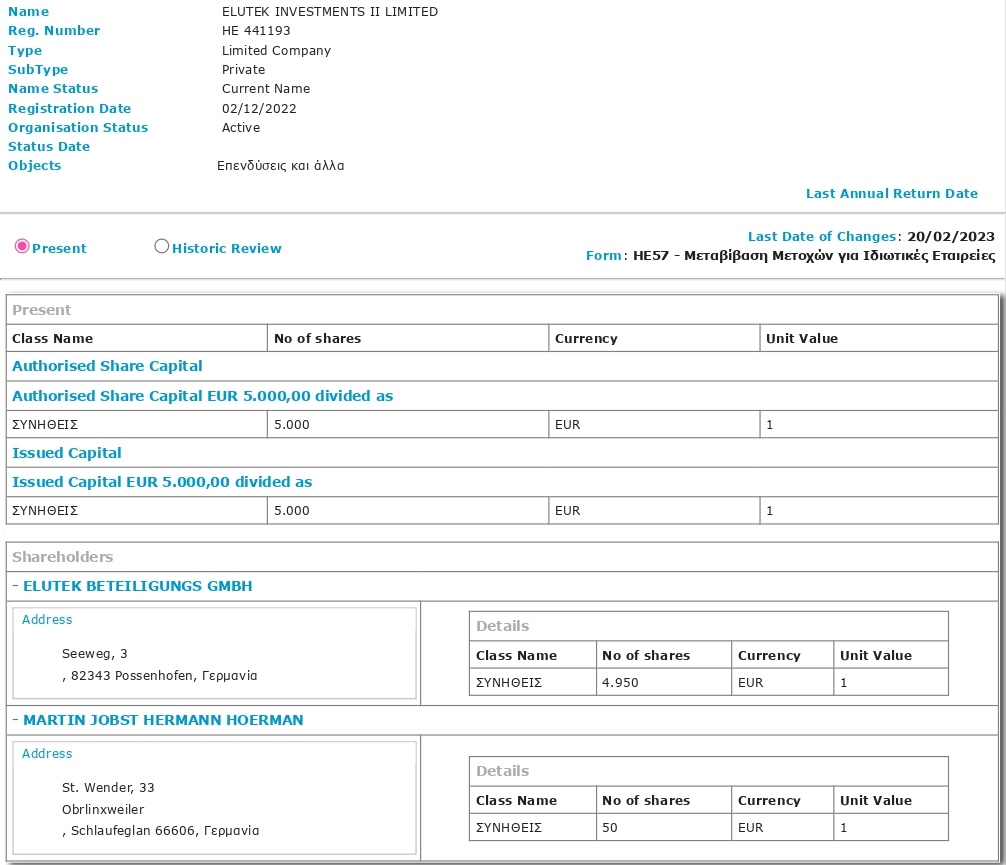The image size is (1006, 865).
Task: Click the Address label under ELUTEK BETEILIGUNGS GMBH
Action: coord(47,620)
